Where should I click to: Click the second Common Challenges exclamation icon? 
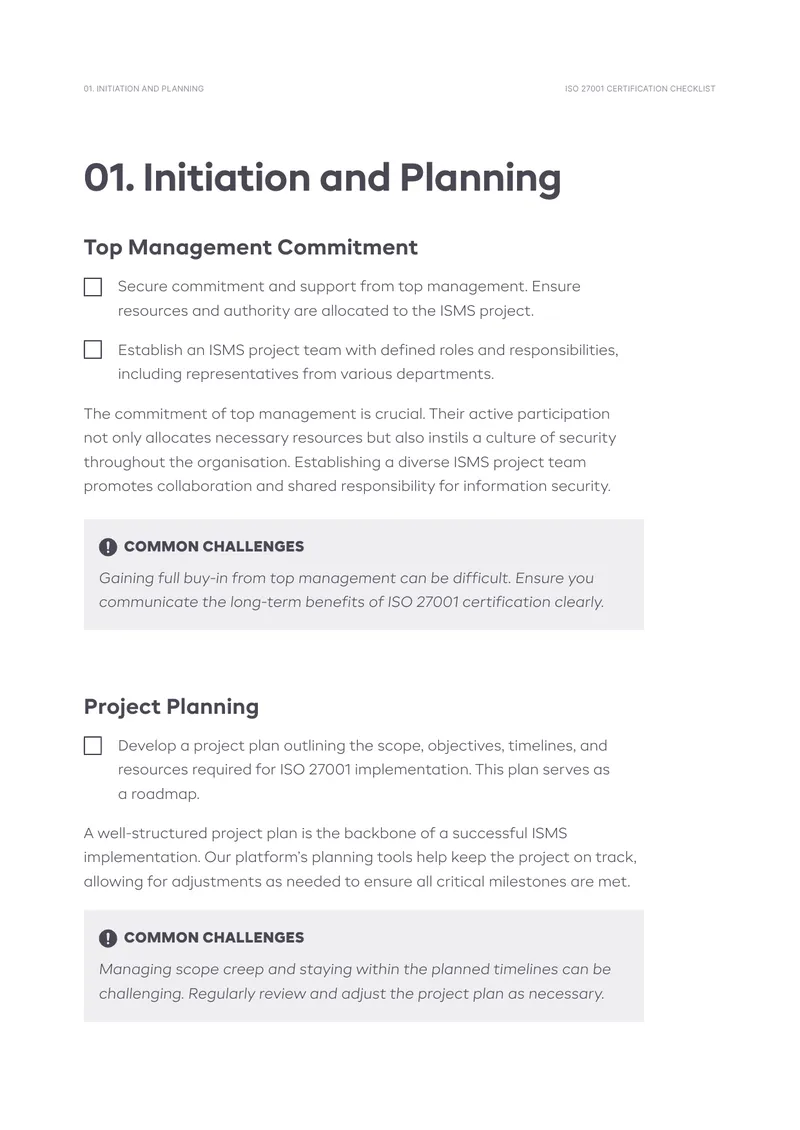(x=108, y=938)
